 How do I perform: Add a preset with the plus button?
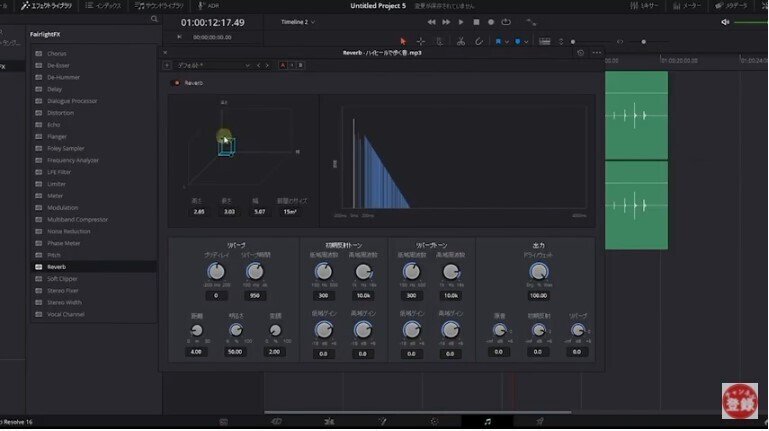tap(167, 65)
